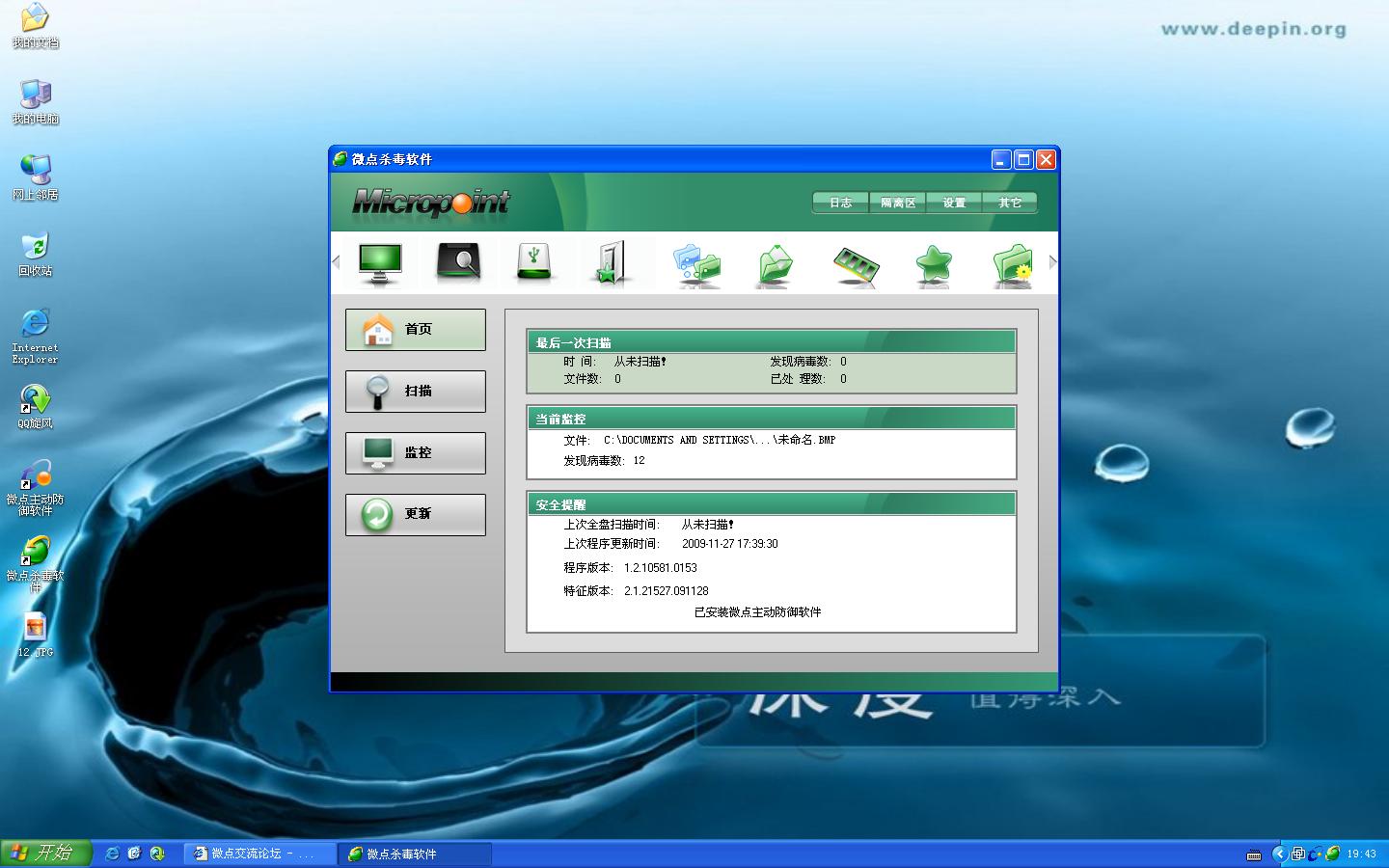Click the memory RAM chip icon
This screenshot has width=1389, height=868.
[856, 265]
